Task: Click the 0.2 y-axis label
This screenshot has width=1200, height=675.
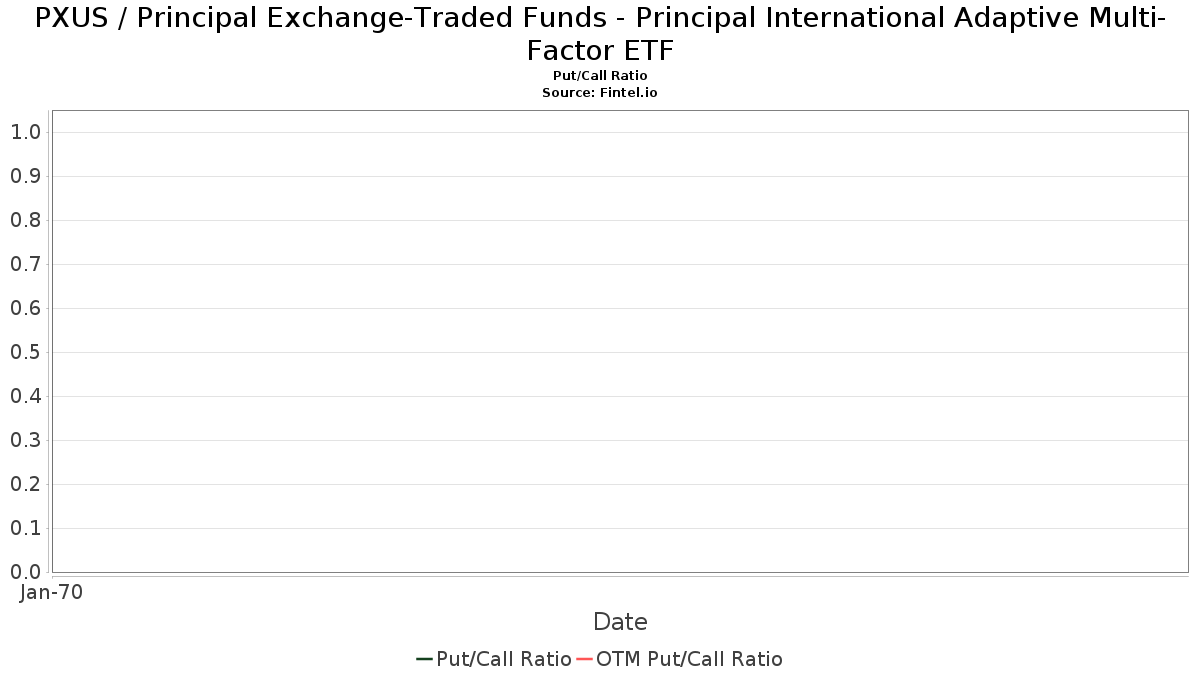Action: (x=25, y=484)
